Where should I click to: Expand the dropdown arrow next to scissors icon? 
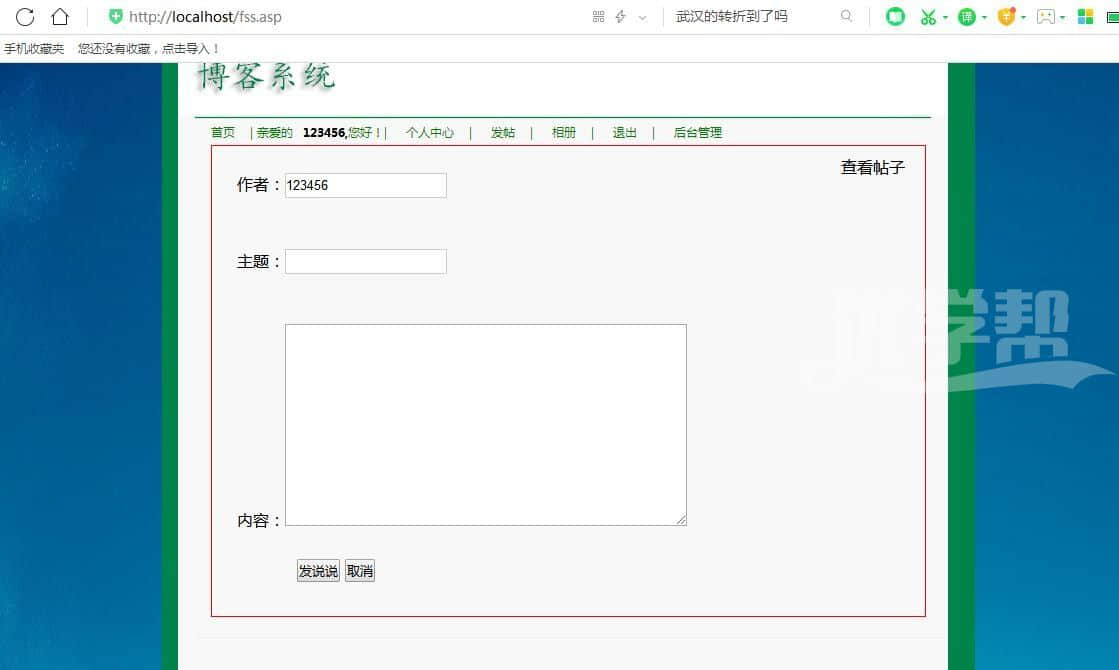click(945, 18)
